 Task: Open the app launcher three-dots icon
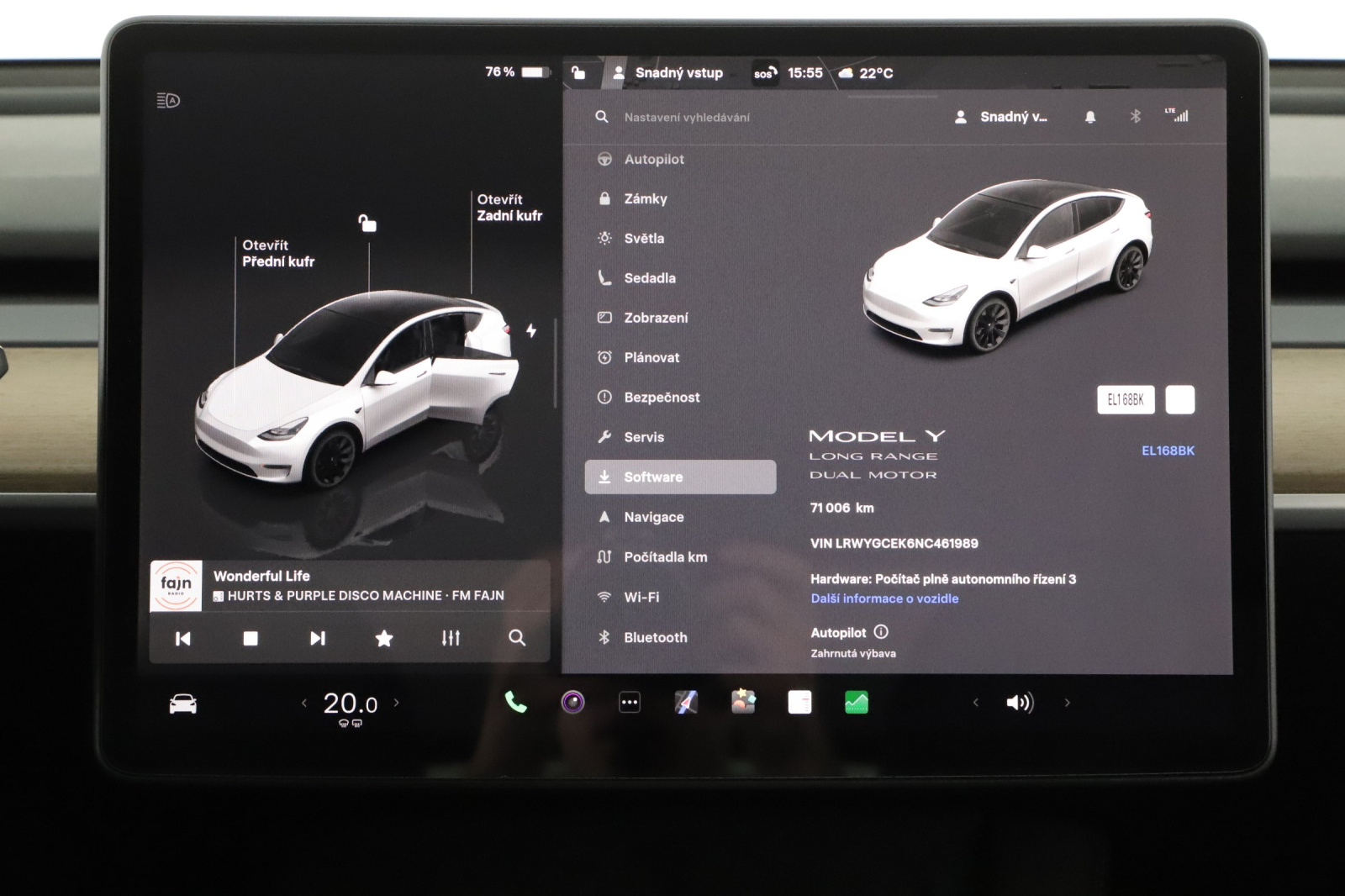[630, 702]
